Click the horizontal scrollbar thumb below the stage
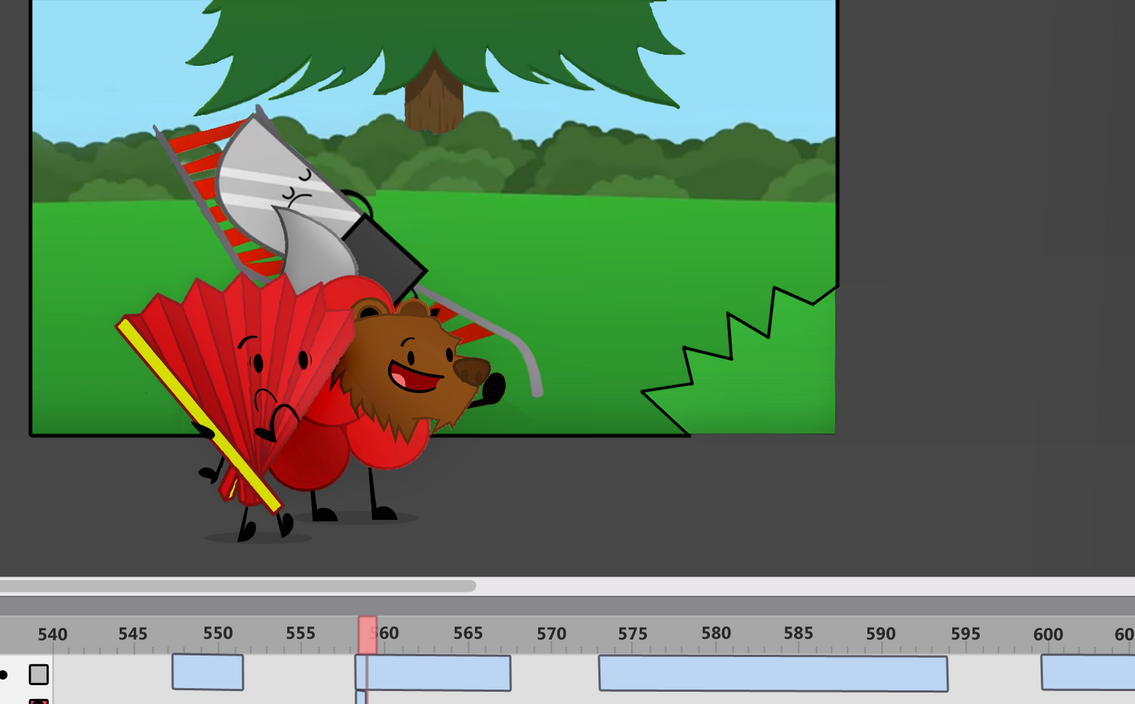The height and width of the screenshot is (704, 1135). (237, 586)
